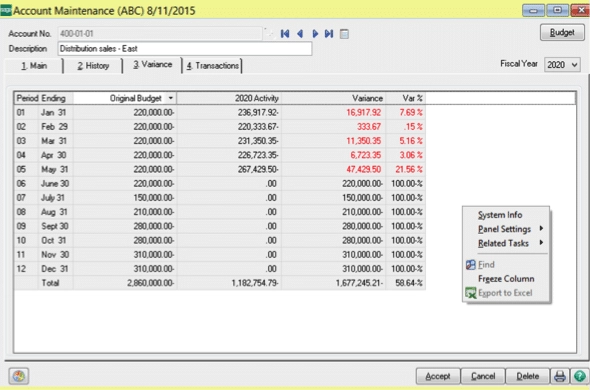
Task: Go to the previous account record
Action: point(300,34)
